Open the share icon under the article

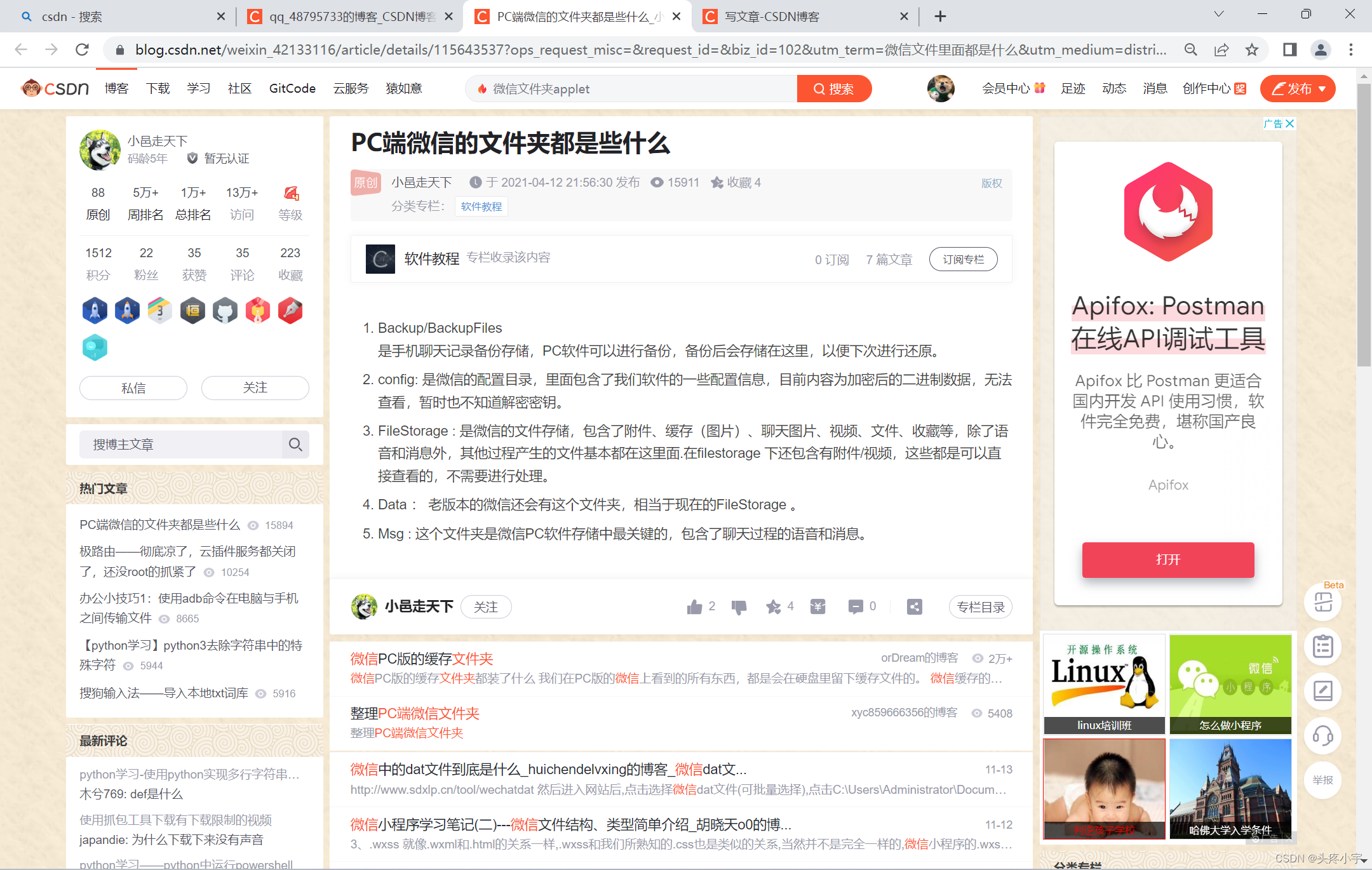(x=914, y=606)
